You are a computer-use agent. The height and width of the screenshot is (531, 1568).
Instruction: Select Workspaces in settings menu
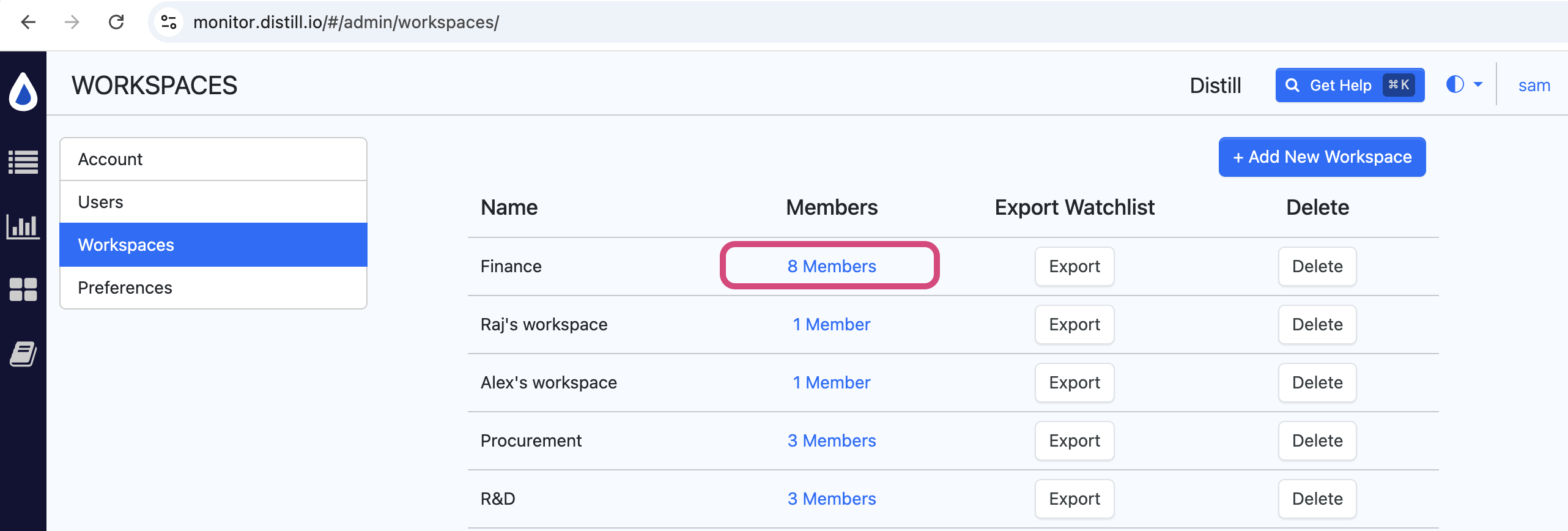point(213,245)
